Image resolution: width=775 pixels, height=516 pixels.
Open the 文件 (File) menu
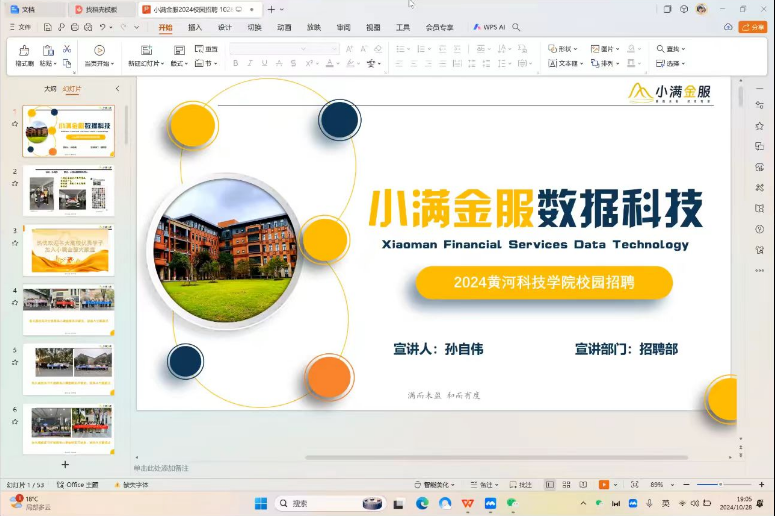click(21, 27)
